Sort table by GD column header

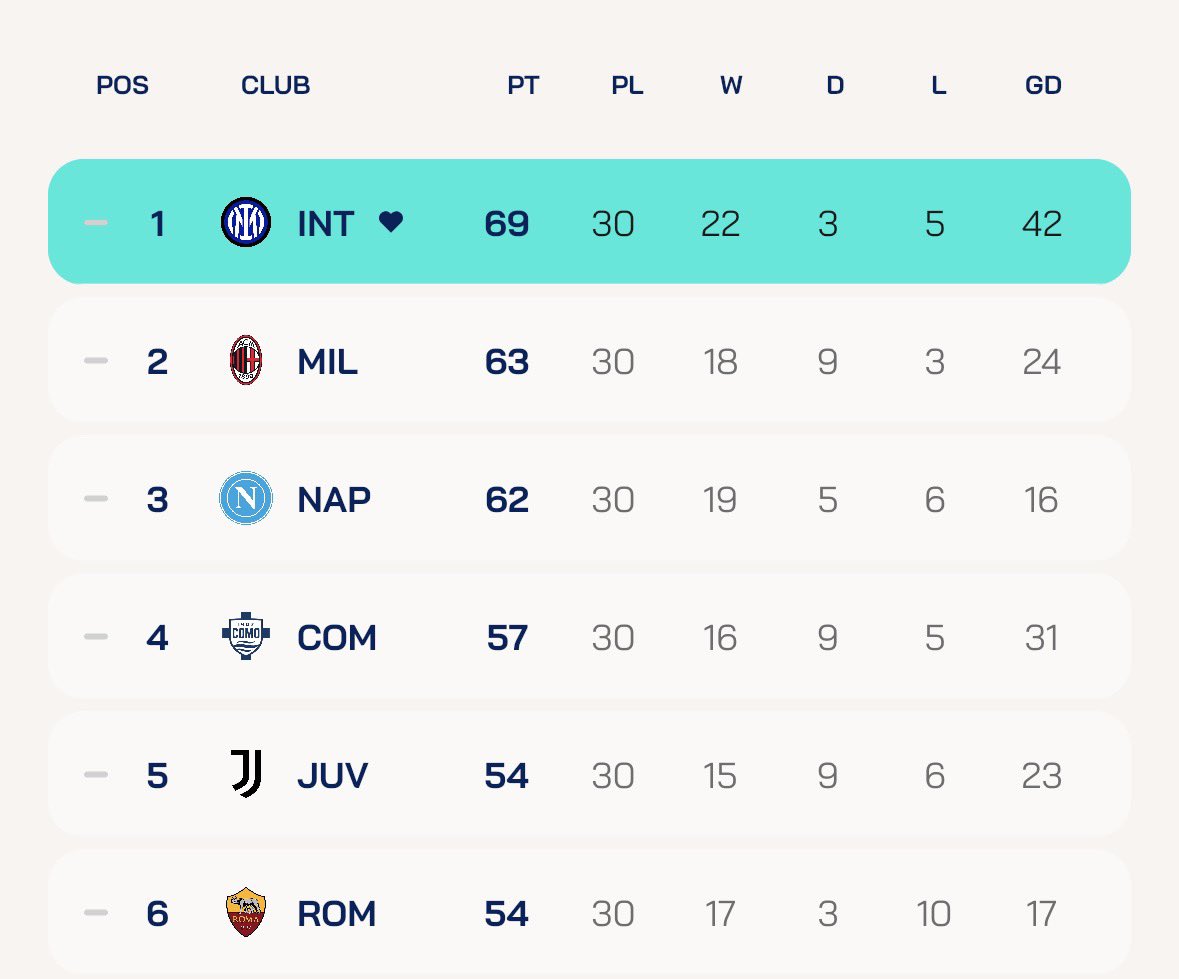click(x=1043, y=85)
